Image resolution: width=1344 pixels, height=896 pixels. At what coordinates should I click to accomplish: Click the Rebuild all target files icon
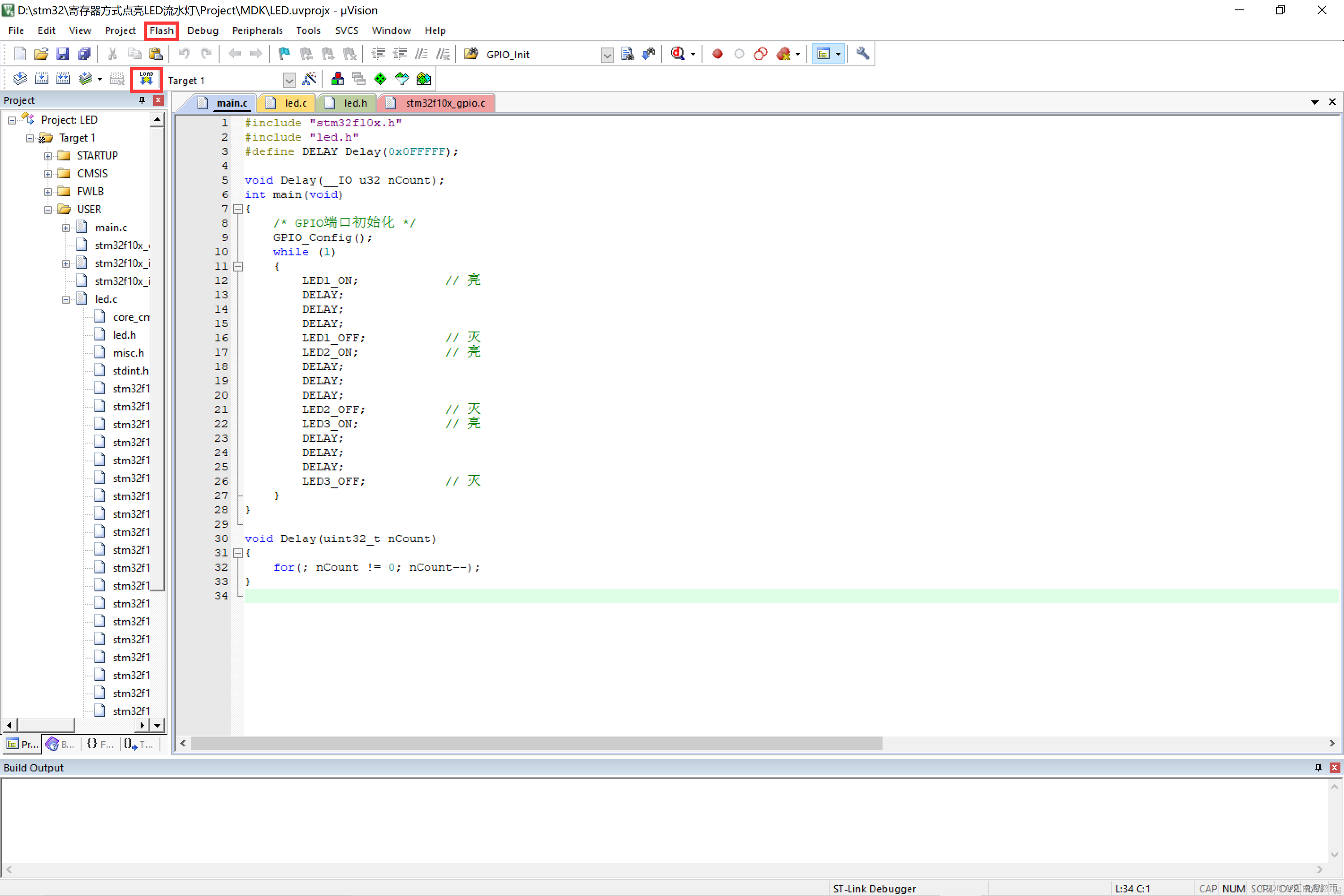pos(63,79)
